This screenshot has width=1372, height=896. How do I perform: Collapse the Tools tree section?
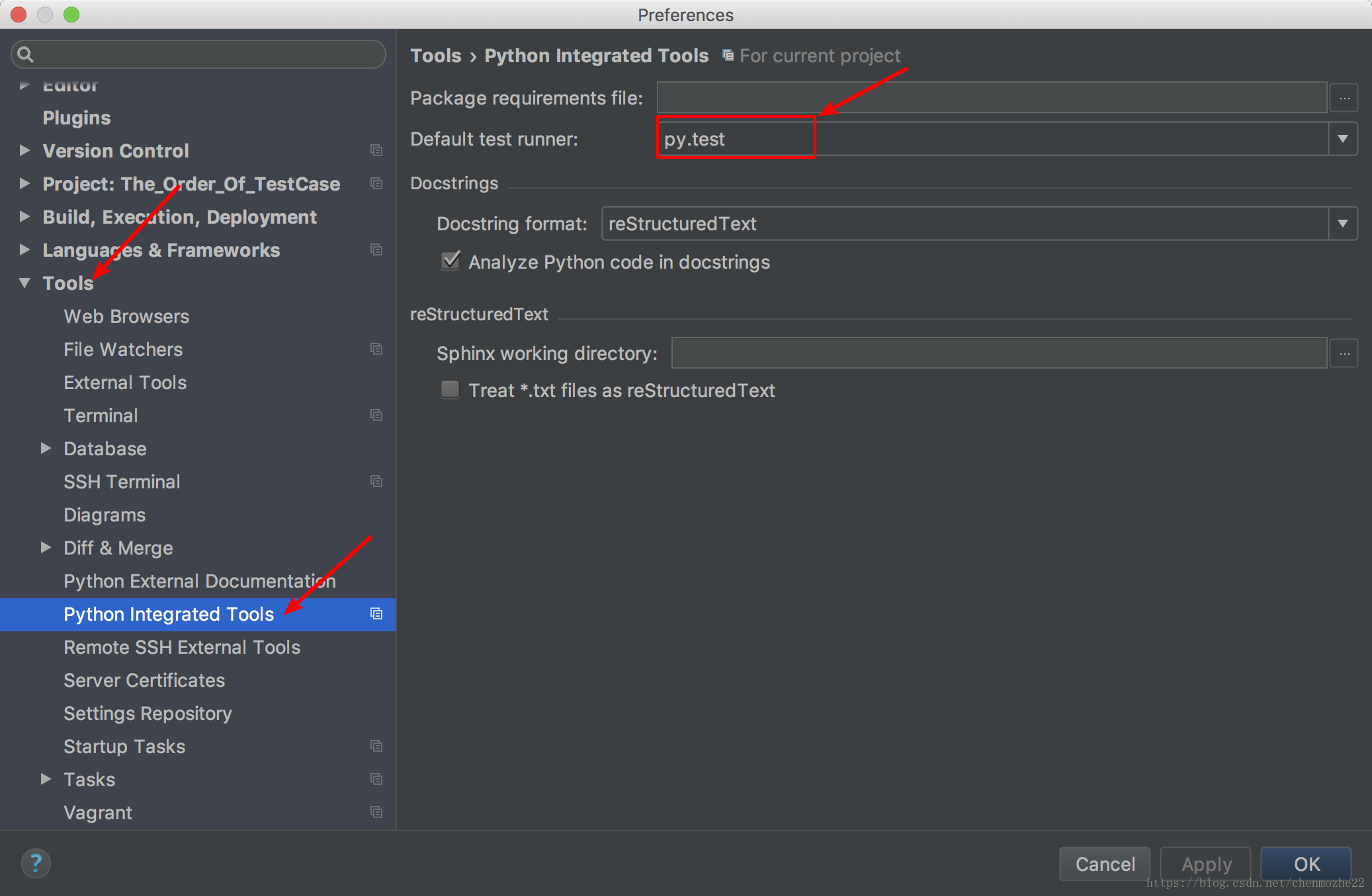point(25,283)
